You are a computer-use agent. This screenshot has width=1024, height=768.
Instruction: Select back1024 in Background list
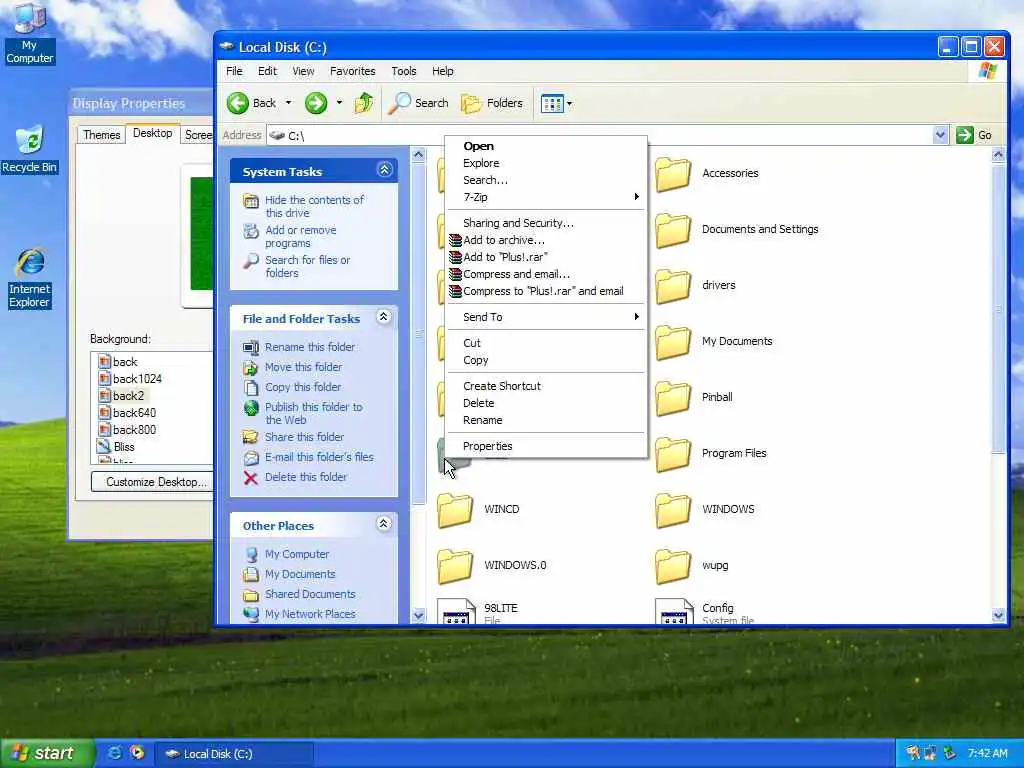click(137, 379)
